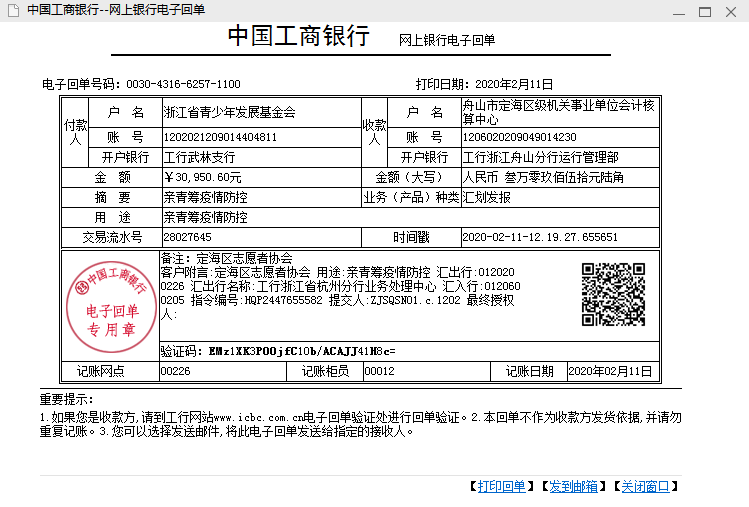
Task: Click the 打印回单 link
Action: pos(502,486)
